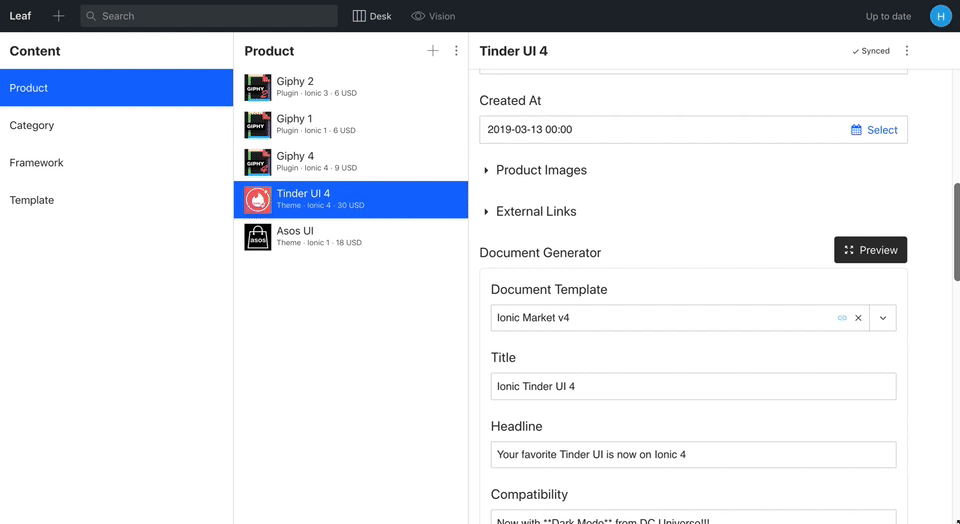Select Product in Content list
This screenshot has height=524, width=960.
point(116,88)
